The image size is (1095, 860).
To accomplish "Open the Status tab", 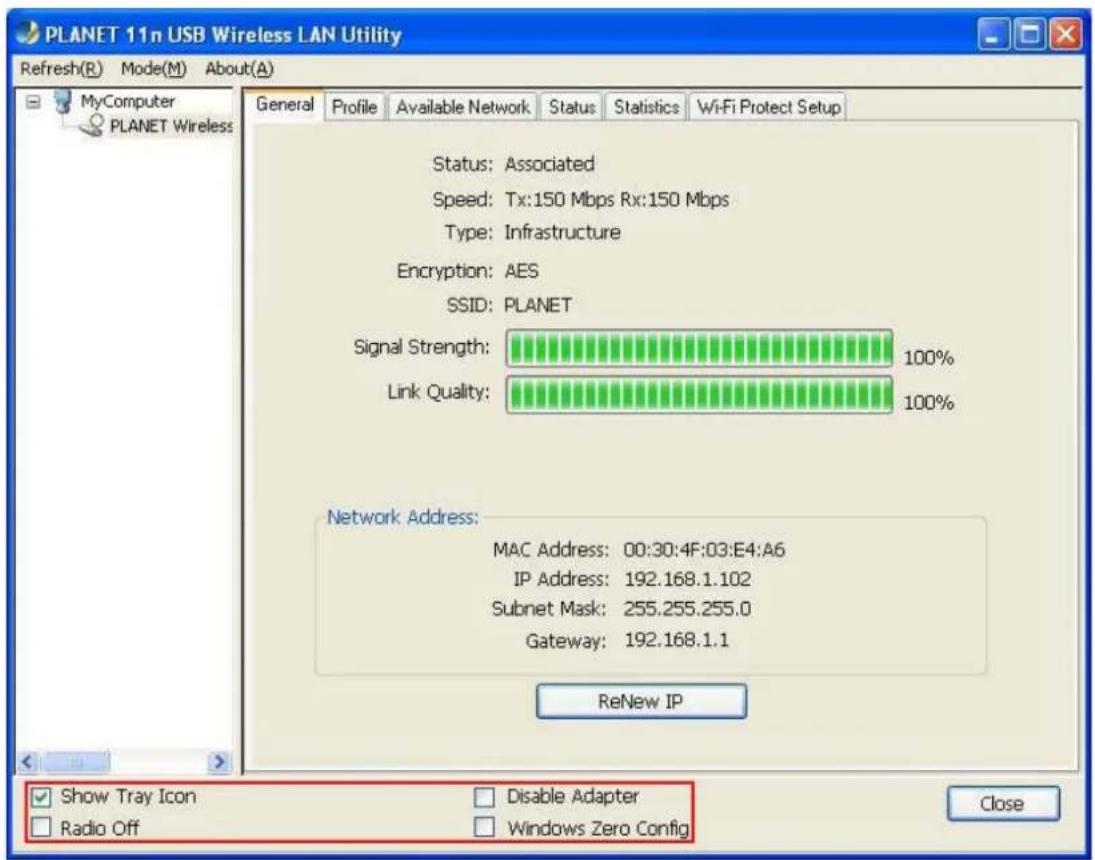I will coord(571,107).
